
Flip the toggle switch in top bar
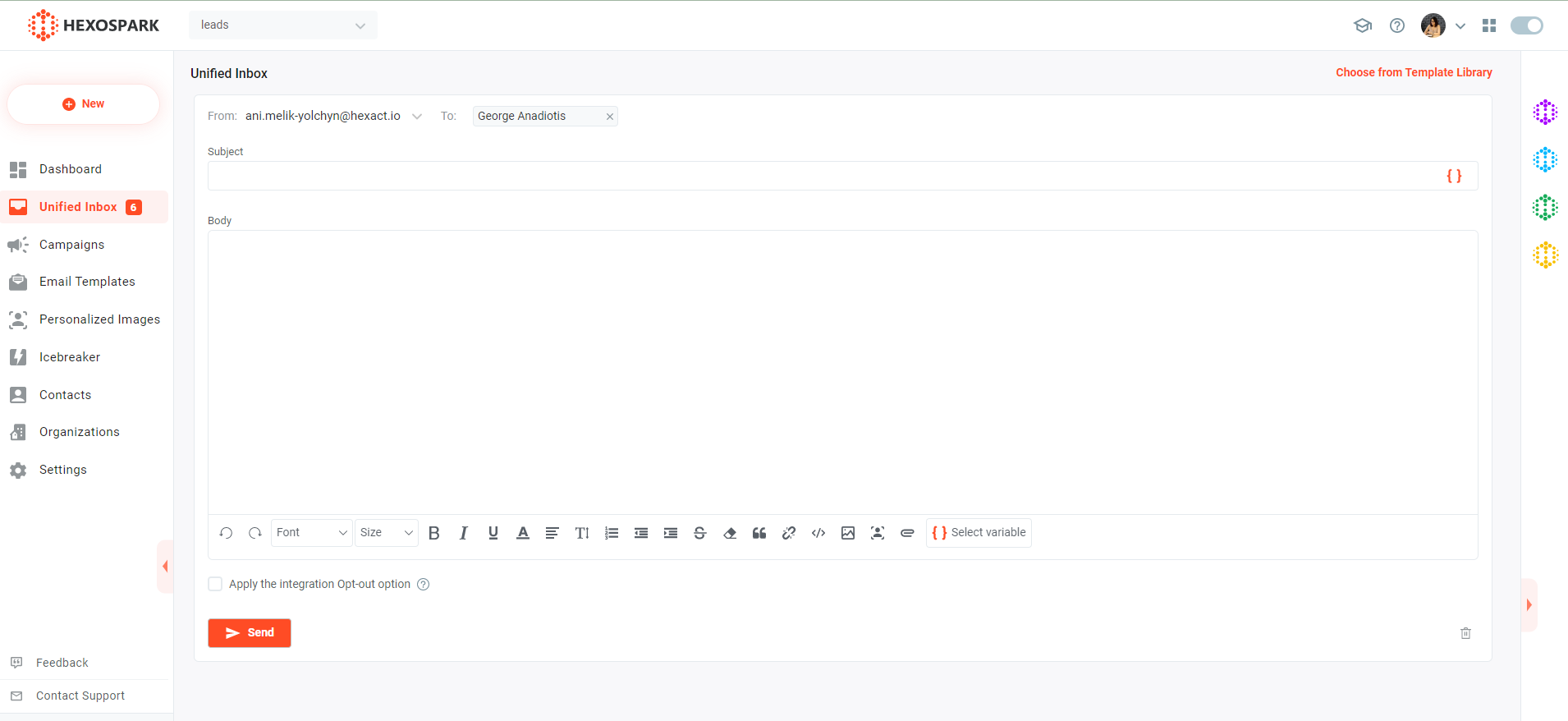1527,25
